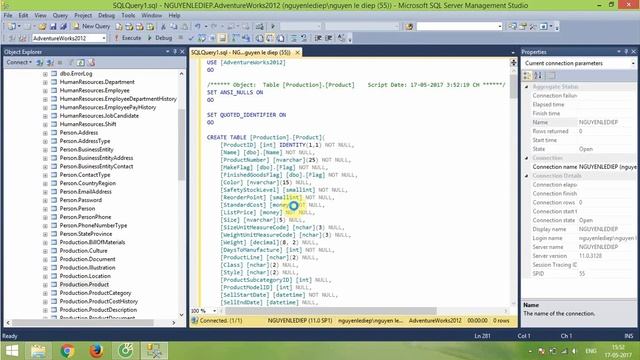Expand the dbo.ErrorLog table node
The width and height of the screenshot is (640, 360).
tap(45, 74)
